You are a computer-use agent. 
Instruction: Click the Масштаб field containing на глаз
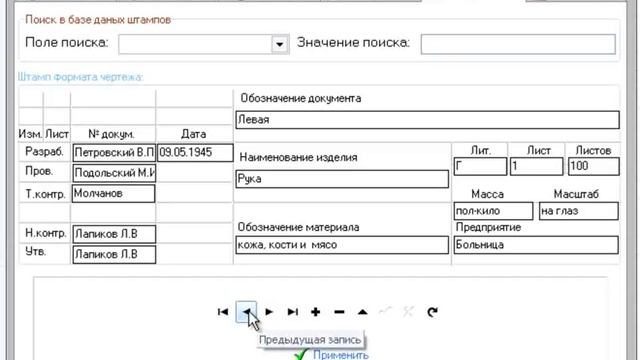(578, 211)
